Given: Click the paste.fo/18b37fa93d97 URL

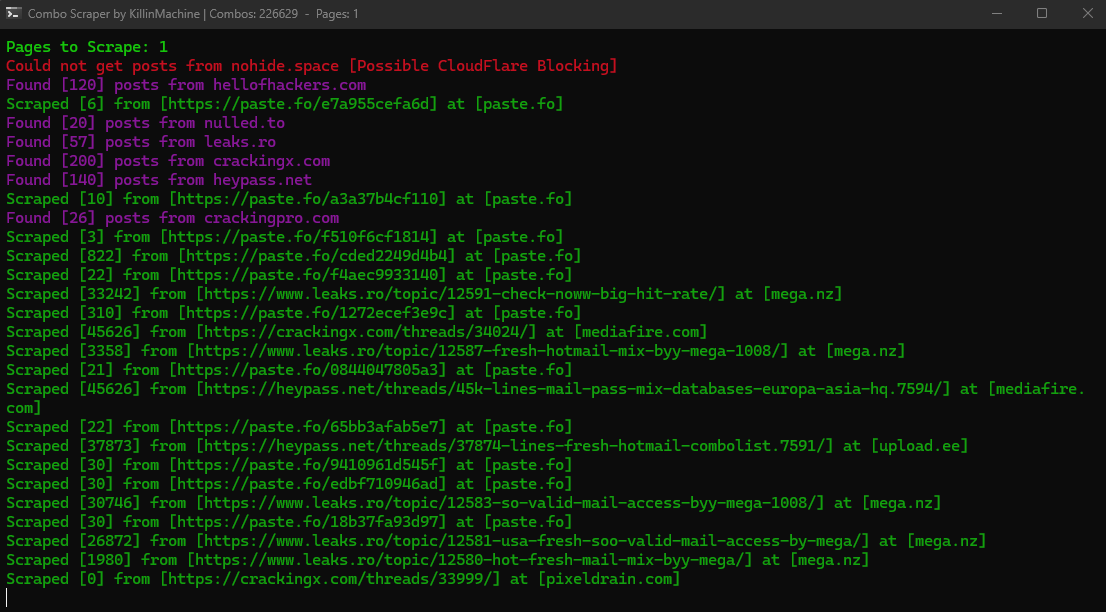Looking at the screenshot, I should [308, 522].
